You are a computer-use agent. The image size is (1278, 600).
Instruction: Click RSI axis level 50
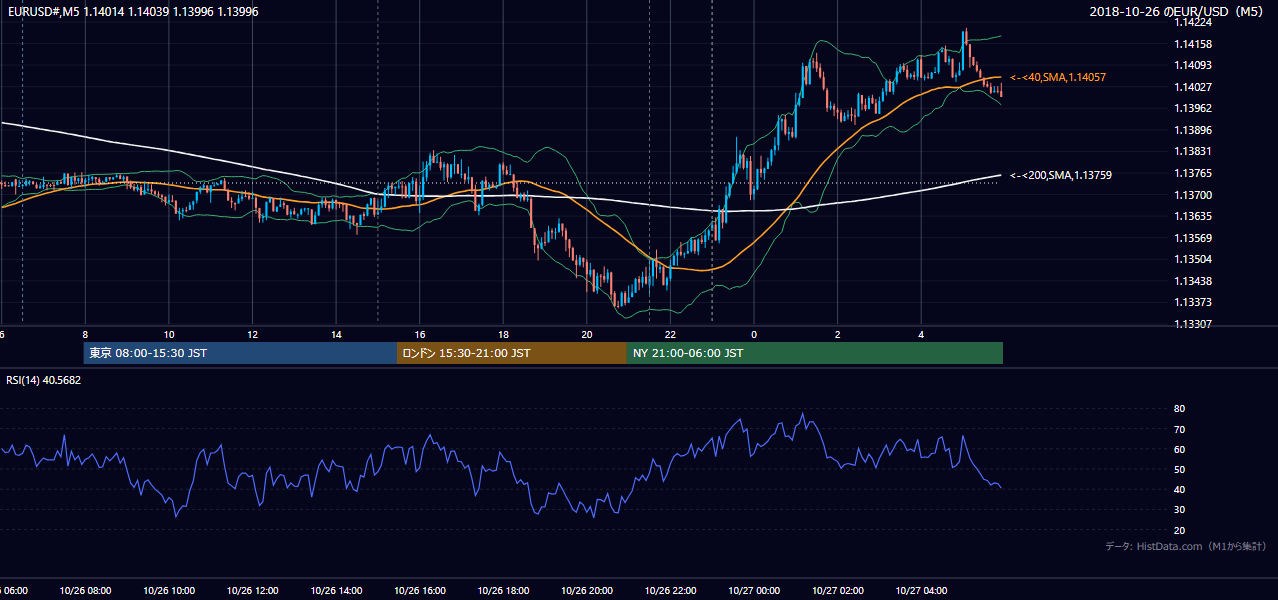pos(1179,469)
